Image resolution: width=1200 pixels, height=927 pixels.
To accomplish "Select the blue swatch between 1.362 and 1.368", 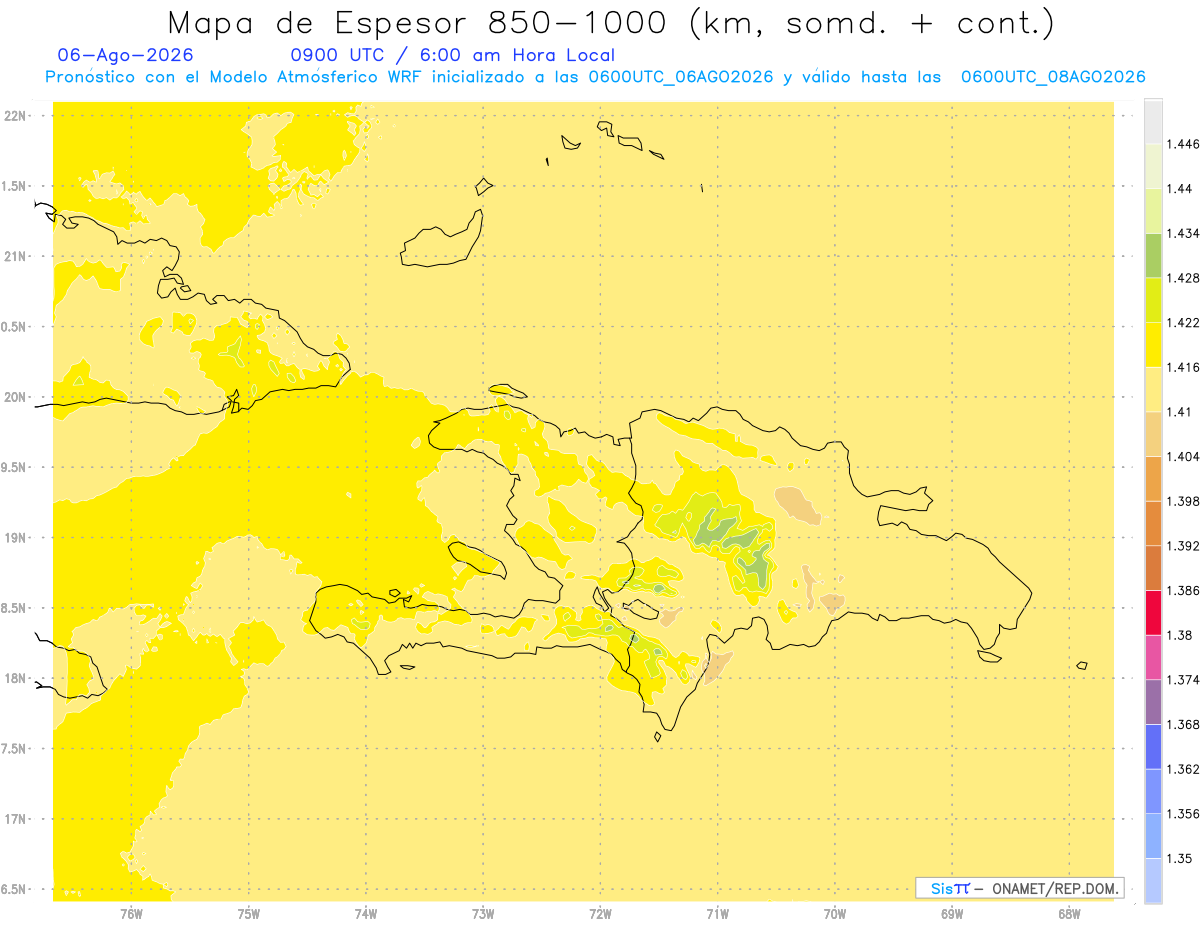I will click(x=1153, y=747).
